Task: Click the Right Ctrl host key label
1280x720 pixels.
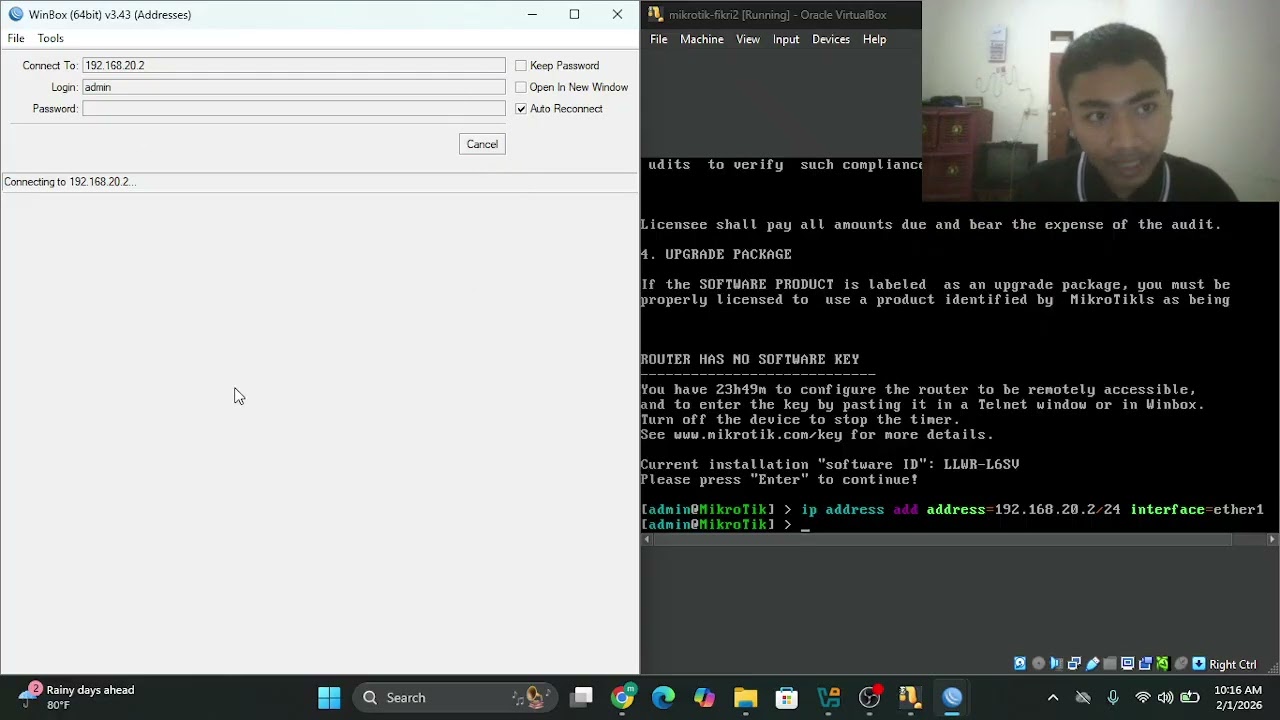Action: point(1233,664)
